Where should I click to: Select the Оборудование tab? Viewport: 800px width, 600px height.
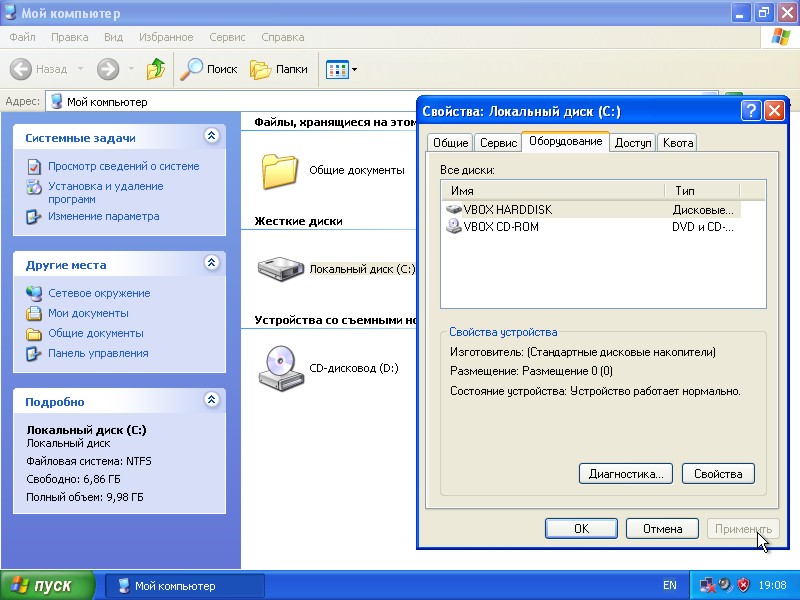565,141
